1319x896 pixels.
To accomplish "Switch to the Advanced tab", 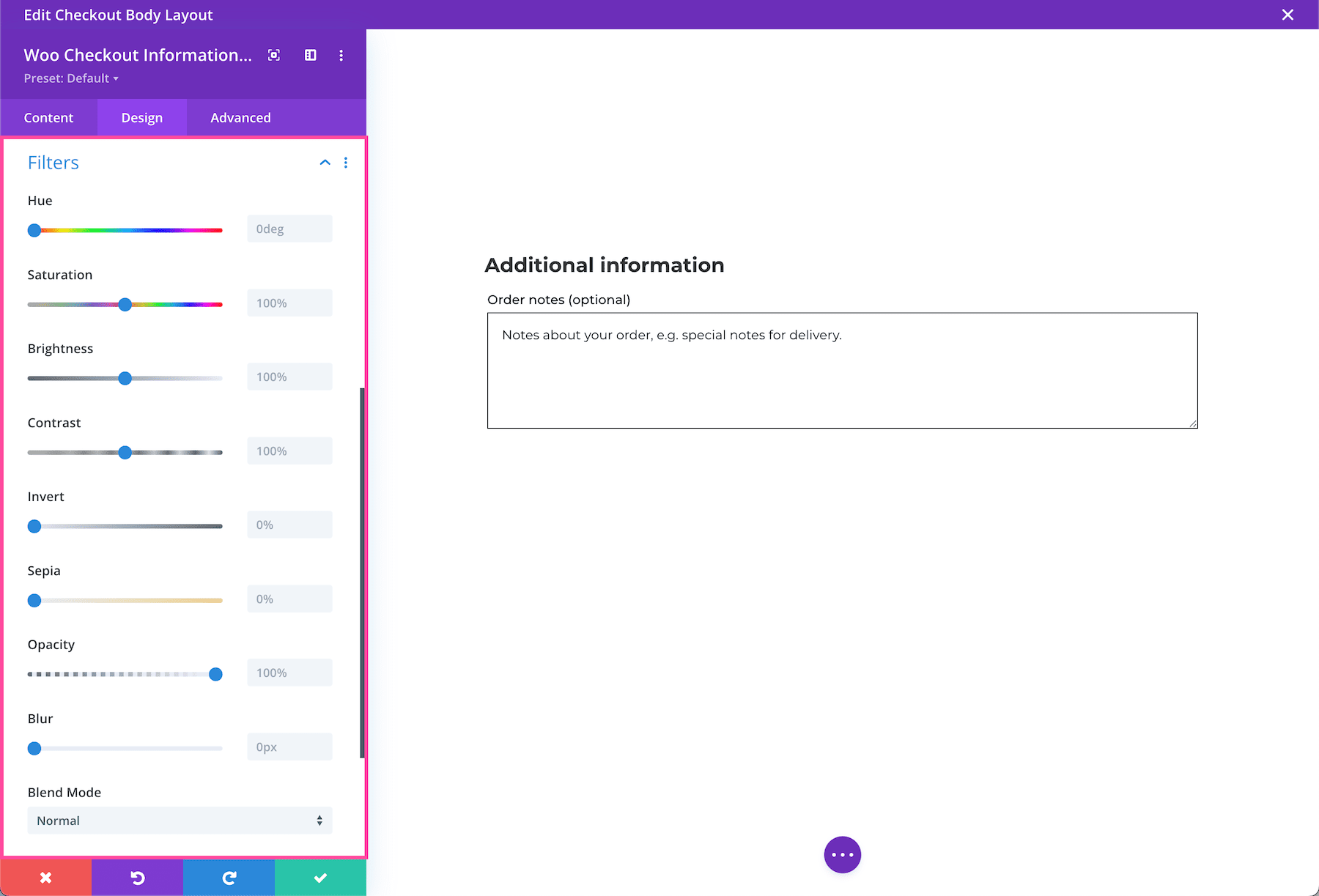I will [240, 118].
